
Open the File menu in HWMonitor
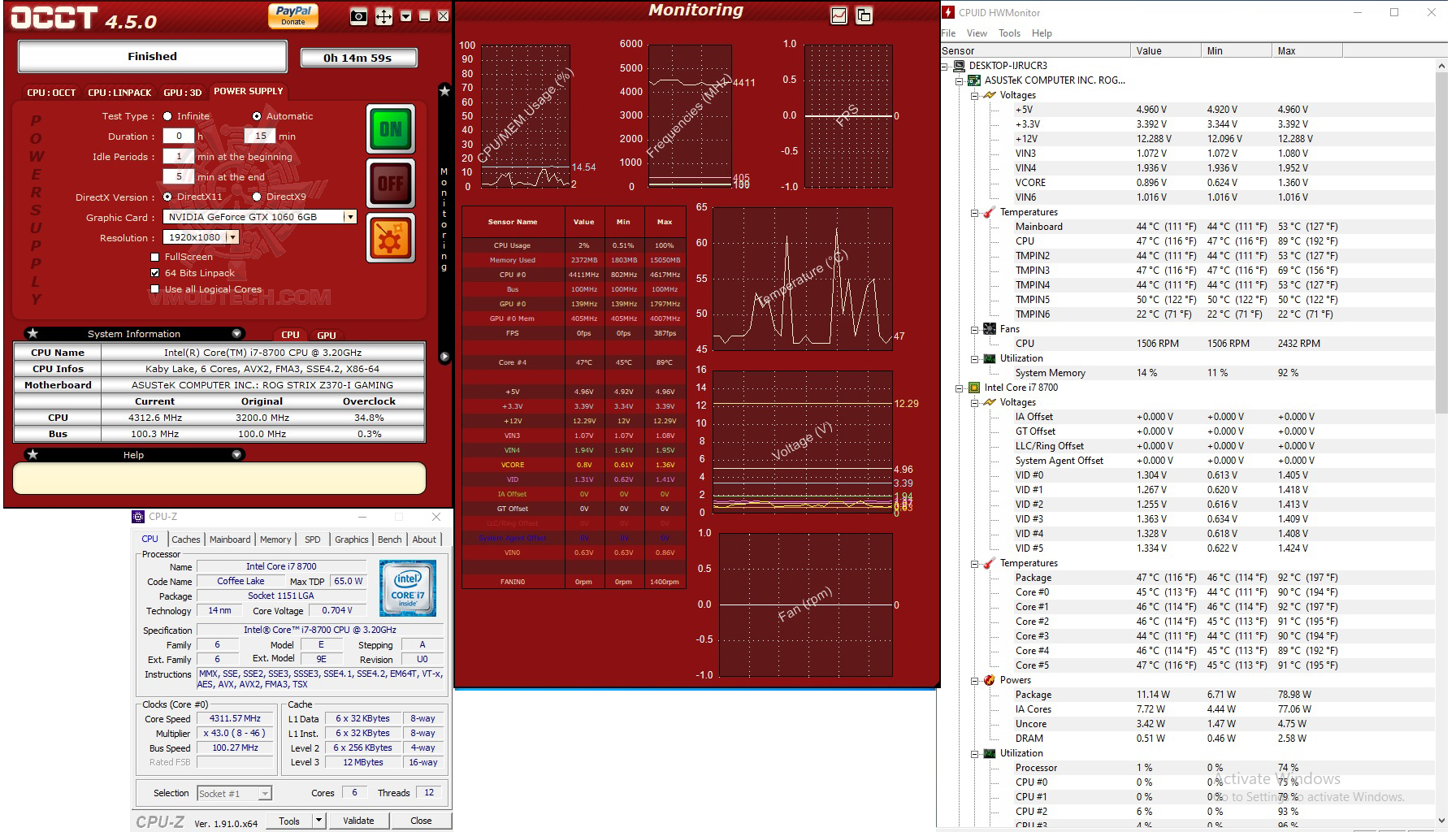tap(948, 33)
